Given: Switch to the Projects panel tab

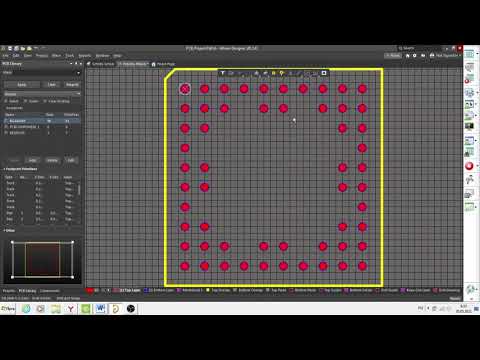Looking at the screenshot, I should (x=9, y=291).
